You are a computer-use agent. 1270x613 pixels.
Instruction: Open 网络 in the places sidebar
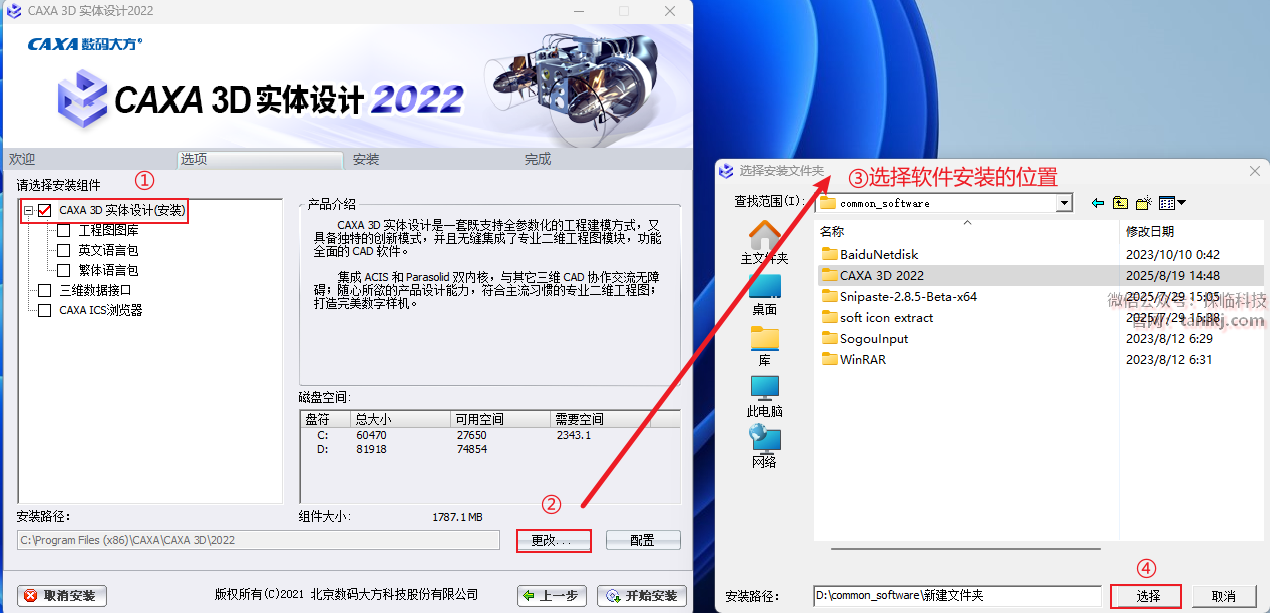click(765, 448)
